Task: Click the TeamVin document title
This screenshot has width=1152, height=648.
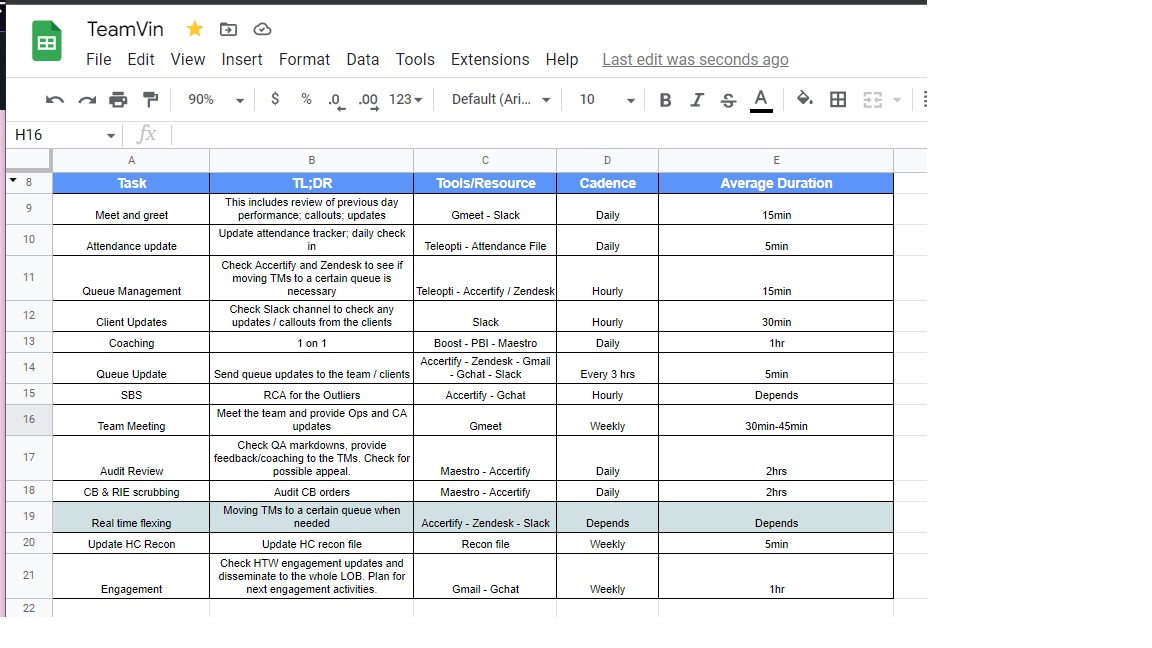Action: click(126, 29)
